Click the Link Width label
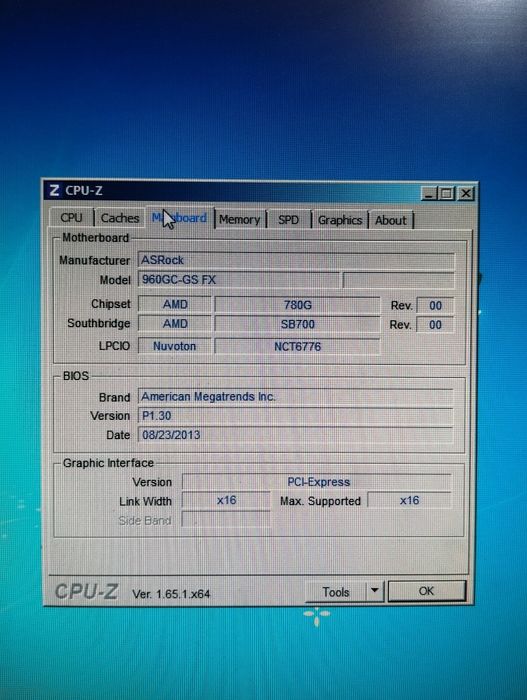 (x=146, y=501)
